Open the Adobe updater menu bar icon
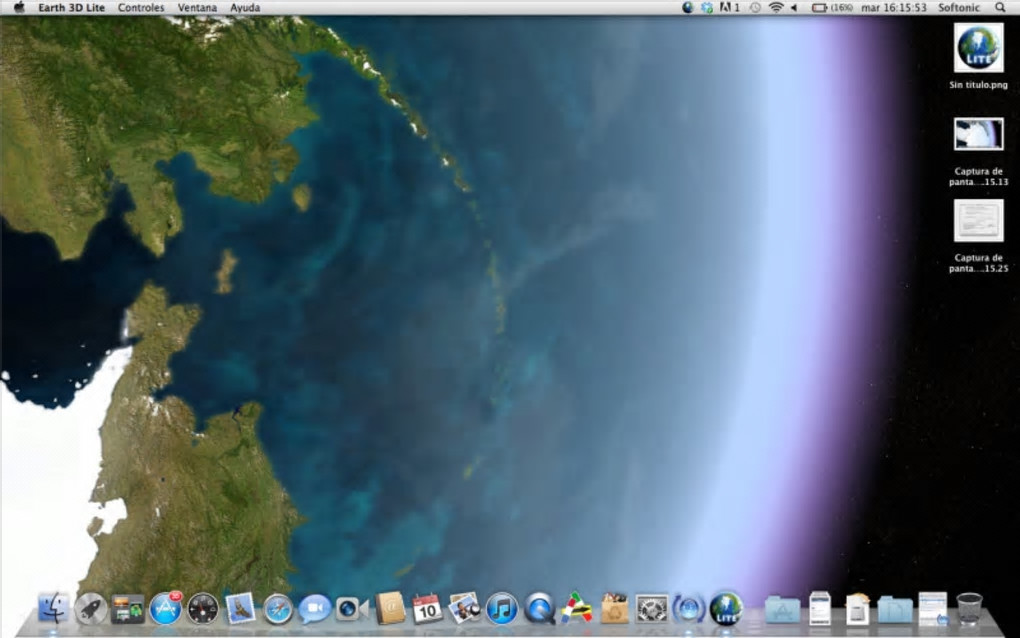Image resolution: width=1020 pixels, height=638 pixels. (729, 8)
